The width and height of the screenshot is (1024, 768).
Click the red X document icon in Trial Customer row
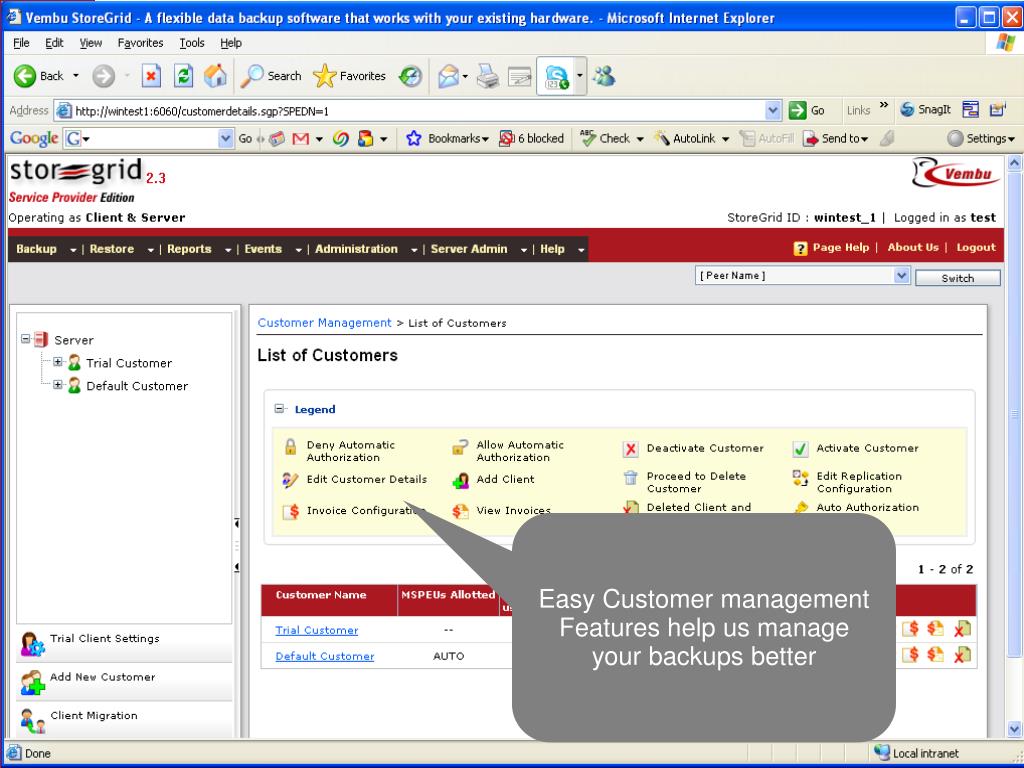pyautogui.click(x=961, y=629)
